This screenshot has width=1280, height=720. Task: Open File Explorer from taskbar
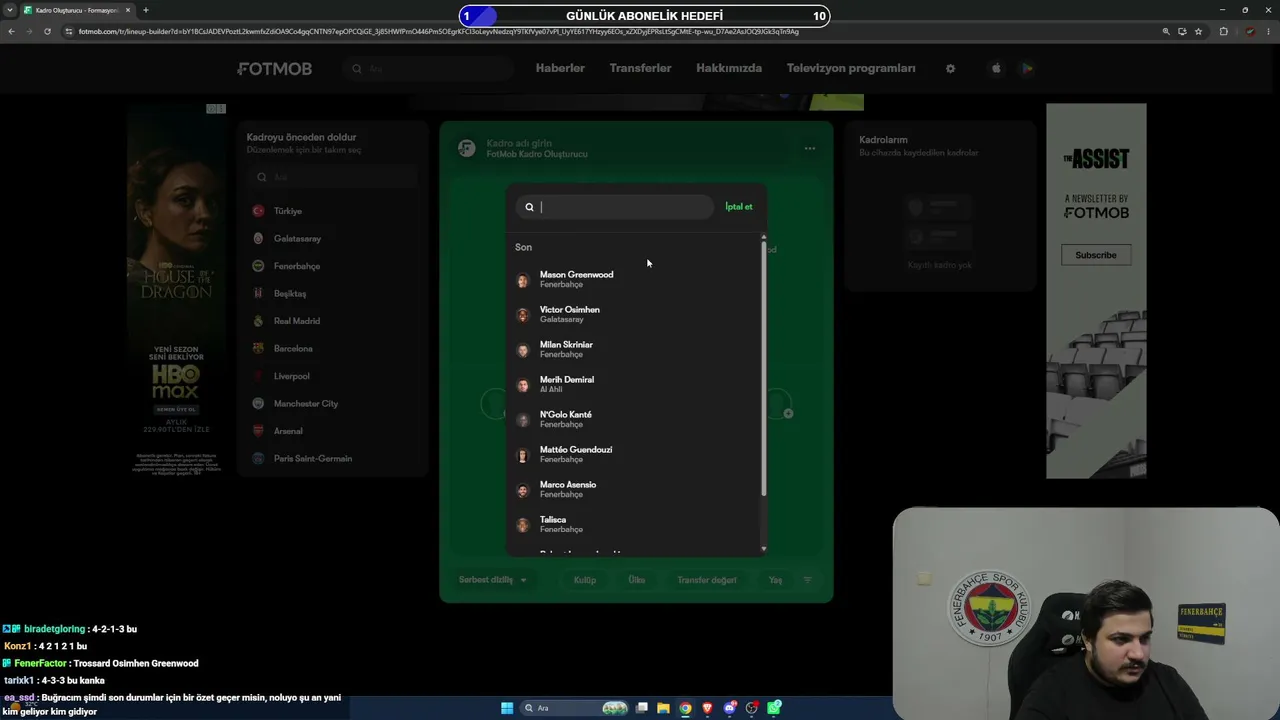[x=663, y=708]
